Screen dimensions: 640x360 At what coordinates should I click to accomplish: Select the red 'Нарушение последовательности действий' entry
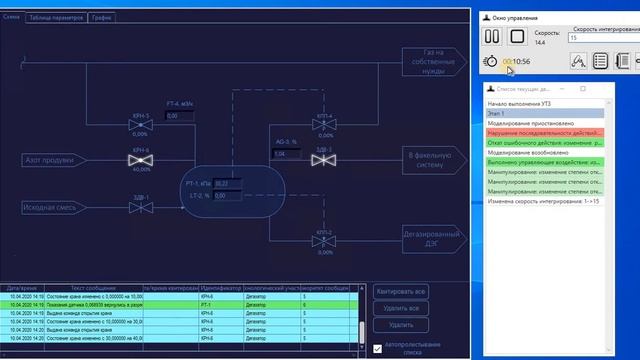[545, 133]
